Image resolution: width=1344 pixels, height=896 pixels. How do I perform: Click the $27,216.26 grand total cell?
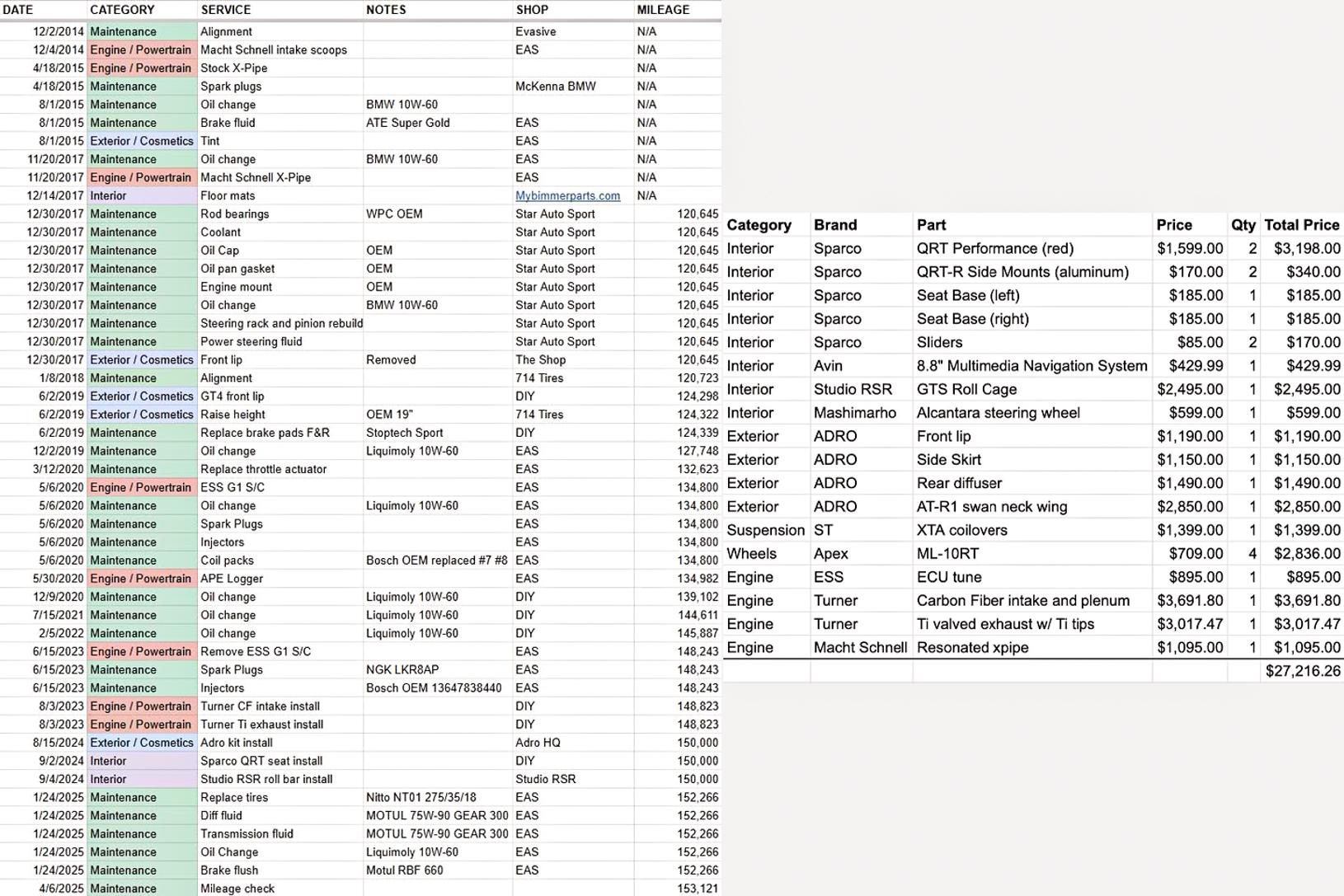(1303, 671)
